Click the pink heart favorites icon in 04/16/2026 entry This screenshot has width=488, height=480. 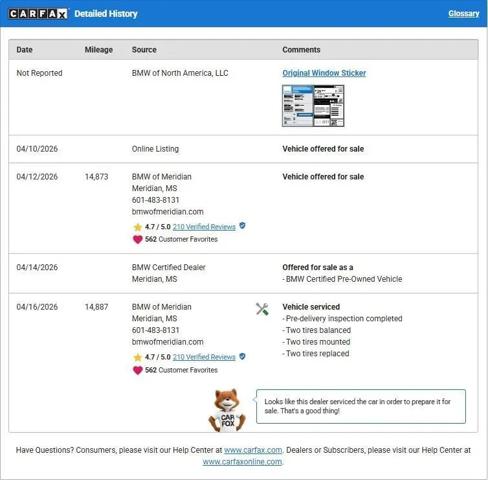coord(138,370)
